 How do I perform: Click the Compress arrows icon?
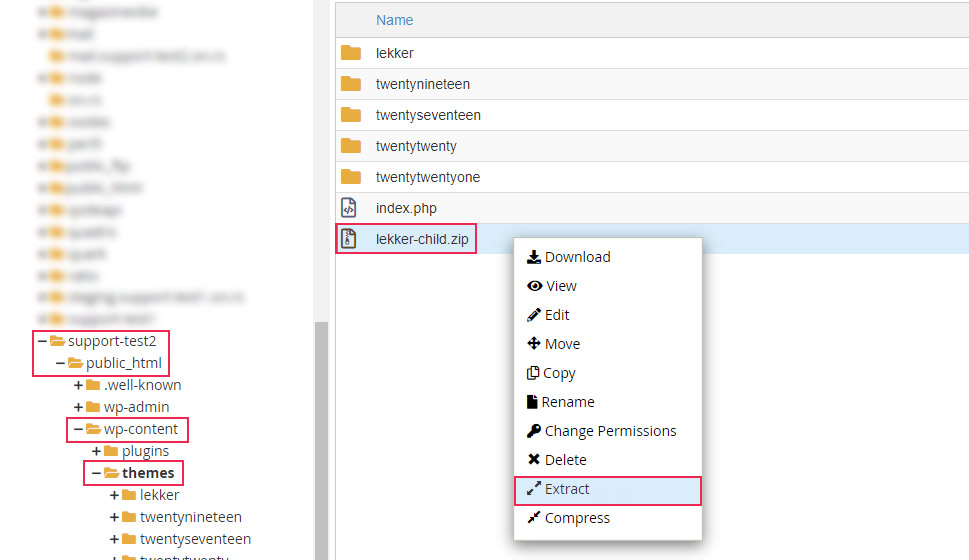(x=533, y=517)
